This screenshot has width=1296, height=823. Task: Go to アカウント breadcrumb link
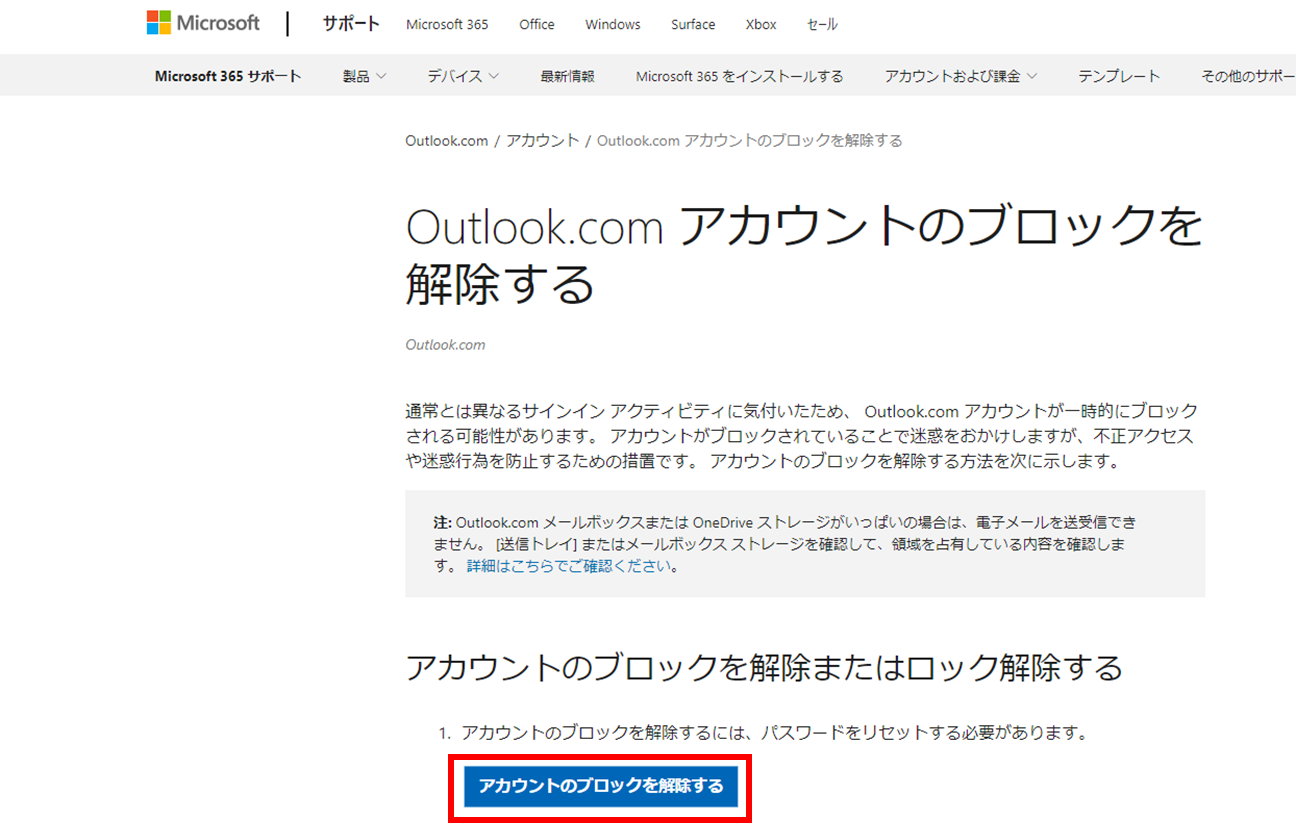542,141
